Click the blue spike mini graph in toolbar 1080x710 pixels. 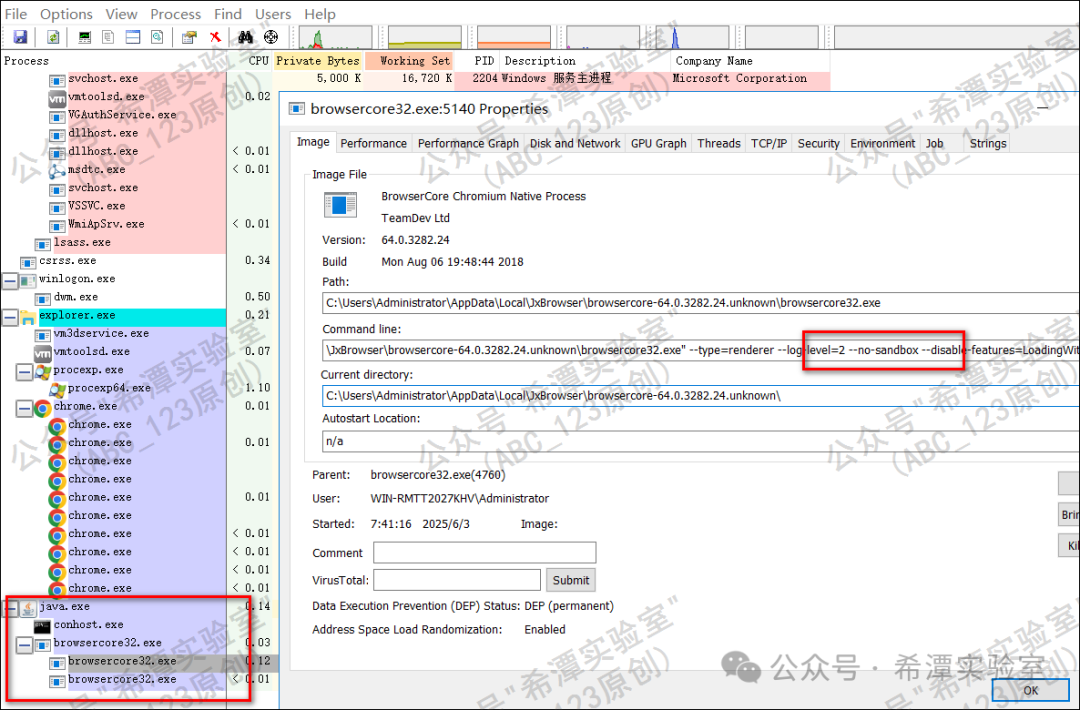[692, 37]
